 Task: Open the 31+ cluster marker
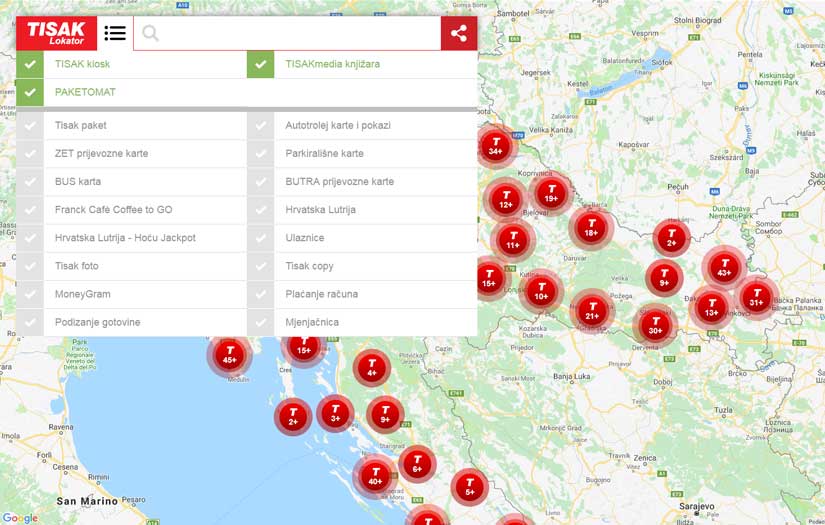click(757, 297)
